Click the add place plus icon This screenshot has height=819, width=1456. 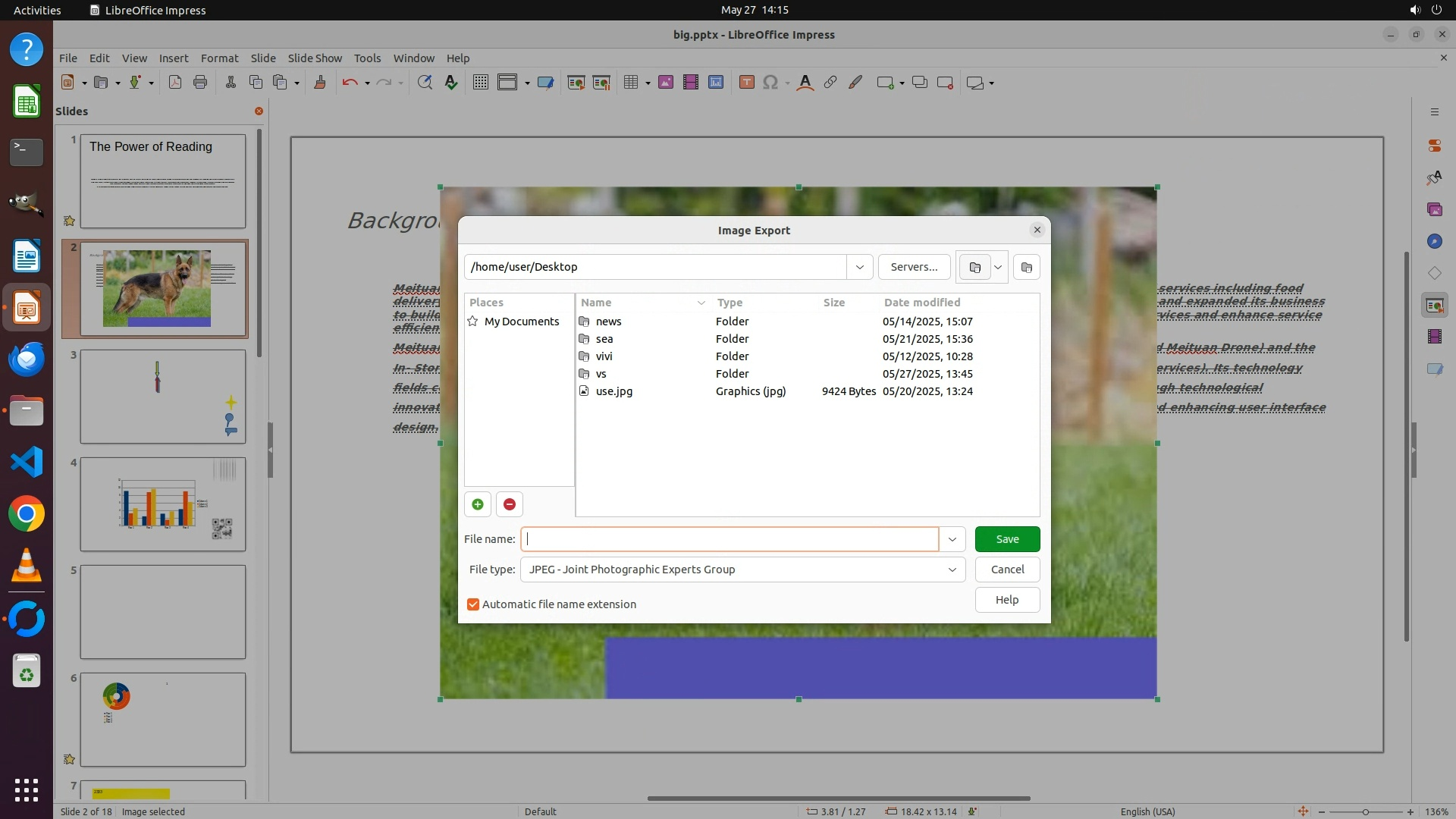(478, 504)
